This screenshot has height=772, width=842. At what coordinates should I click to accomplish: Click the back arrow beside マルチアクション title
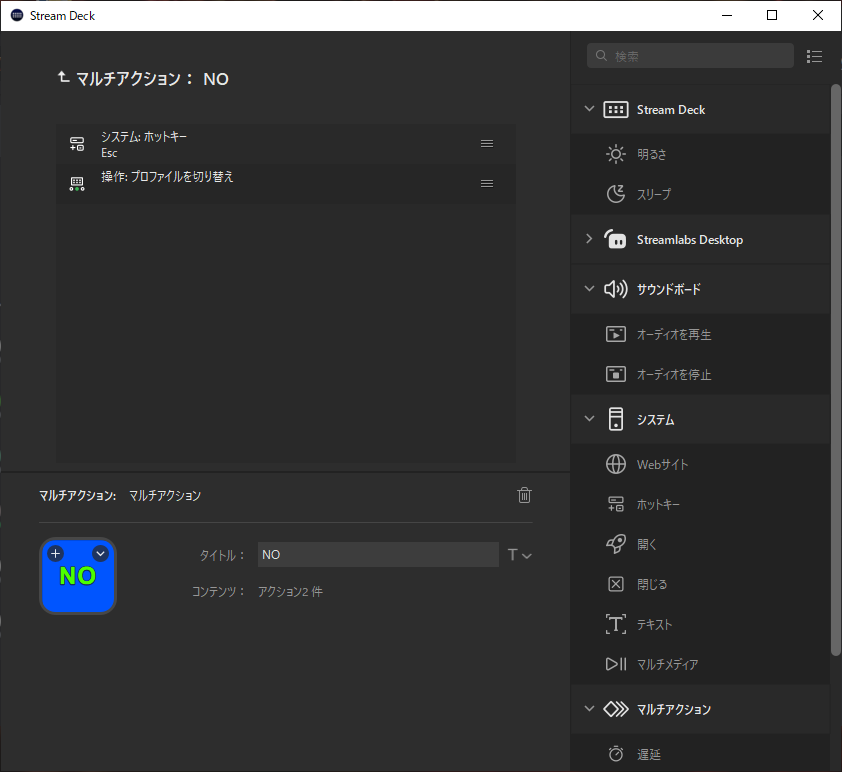pyautogui.click(x=64, y=77)
